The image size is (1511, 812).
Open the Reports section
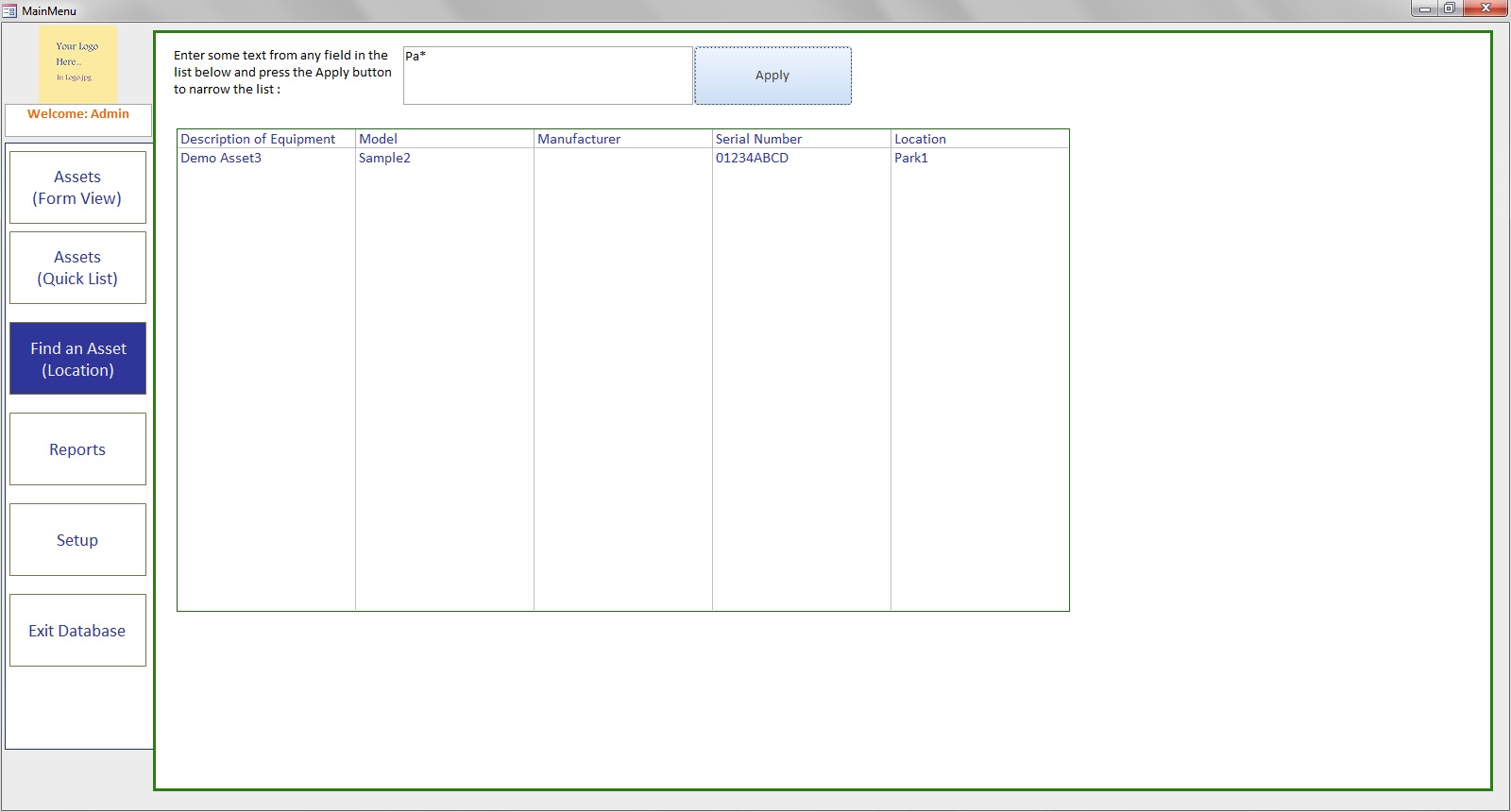[77, 449]
